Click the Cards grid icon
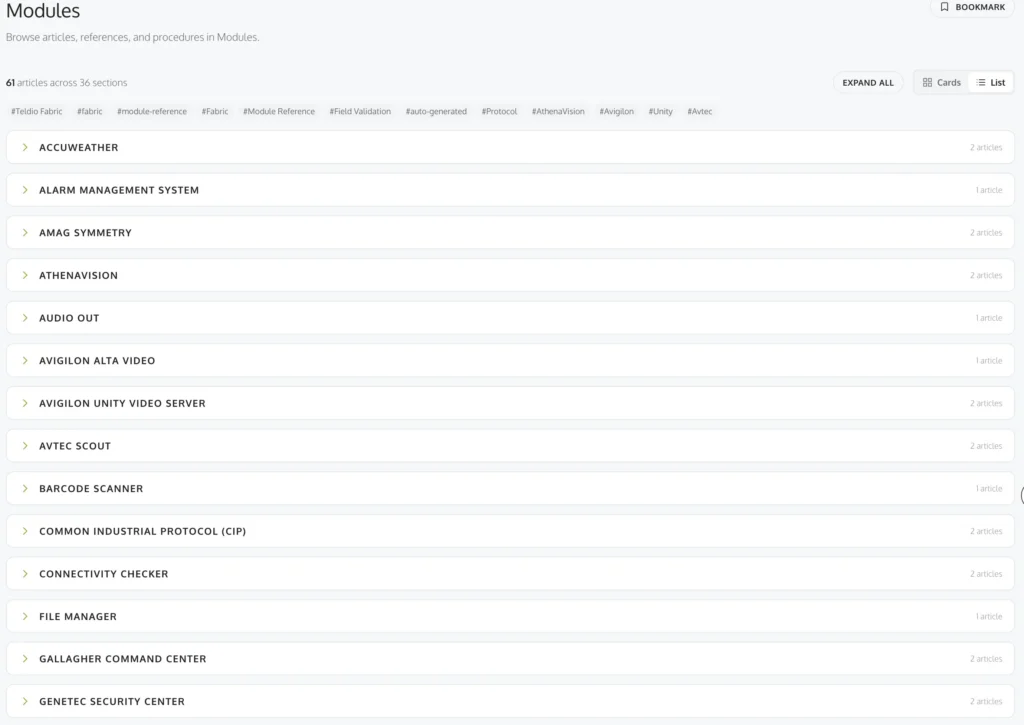 [927, 83]
